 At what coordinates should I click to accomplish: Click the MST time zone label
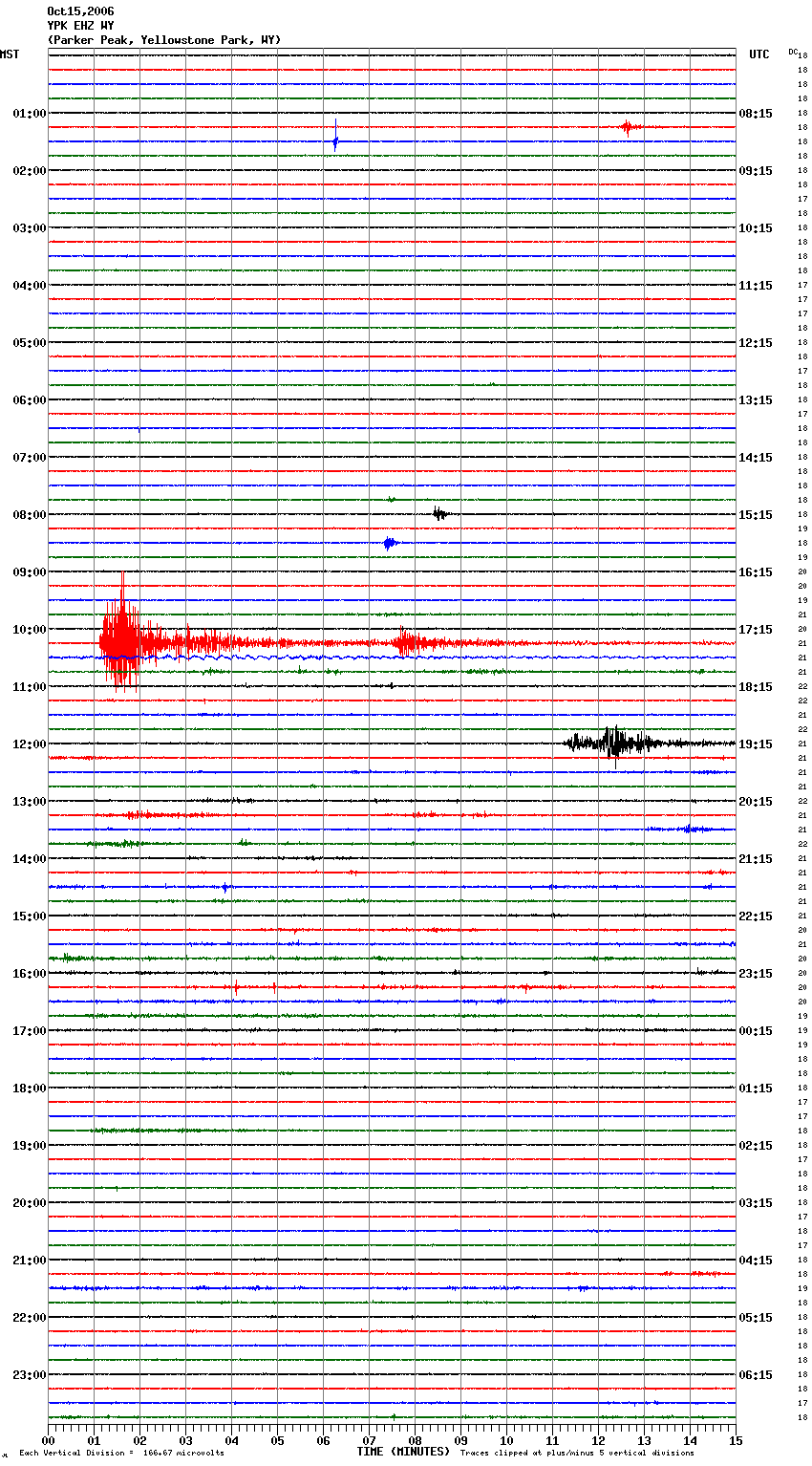[10, 54]
